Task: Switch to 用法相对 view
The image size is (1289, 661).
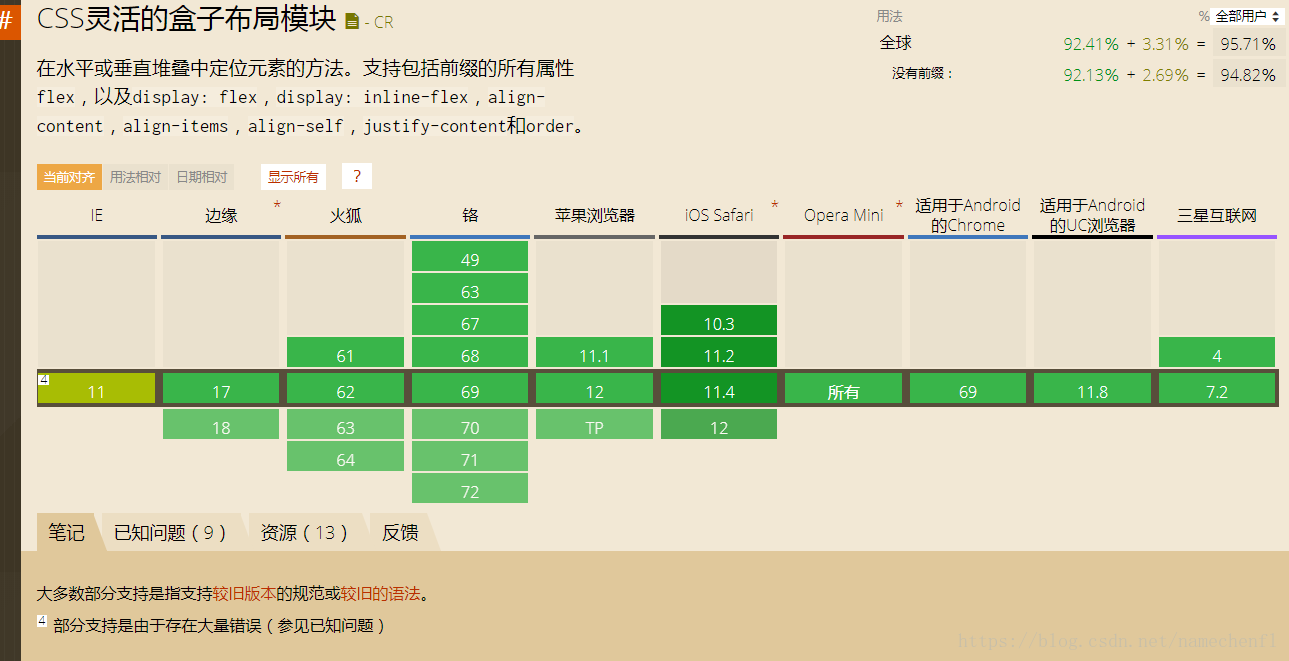Action: (x=135, y=177)
